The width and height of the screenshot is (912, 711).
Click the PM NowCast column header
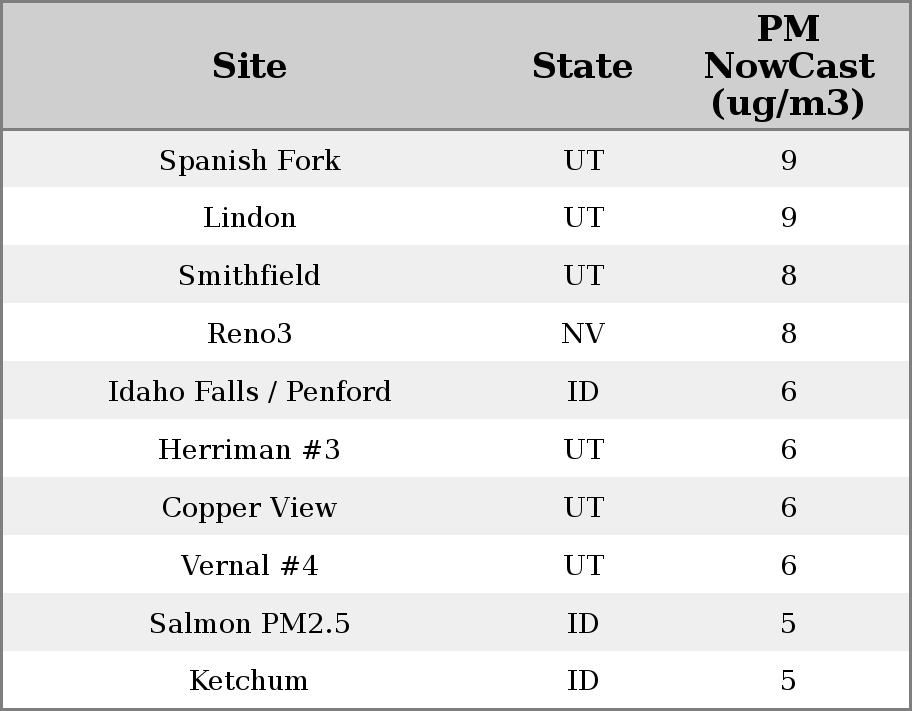788,66
